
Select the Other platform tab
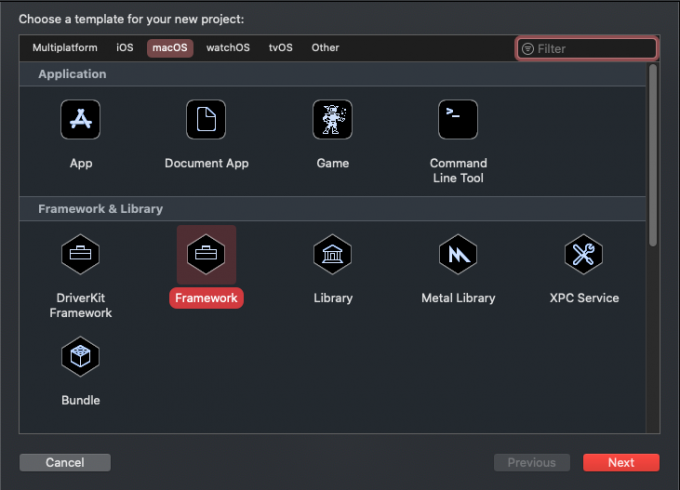[x=325, y=48]
